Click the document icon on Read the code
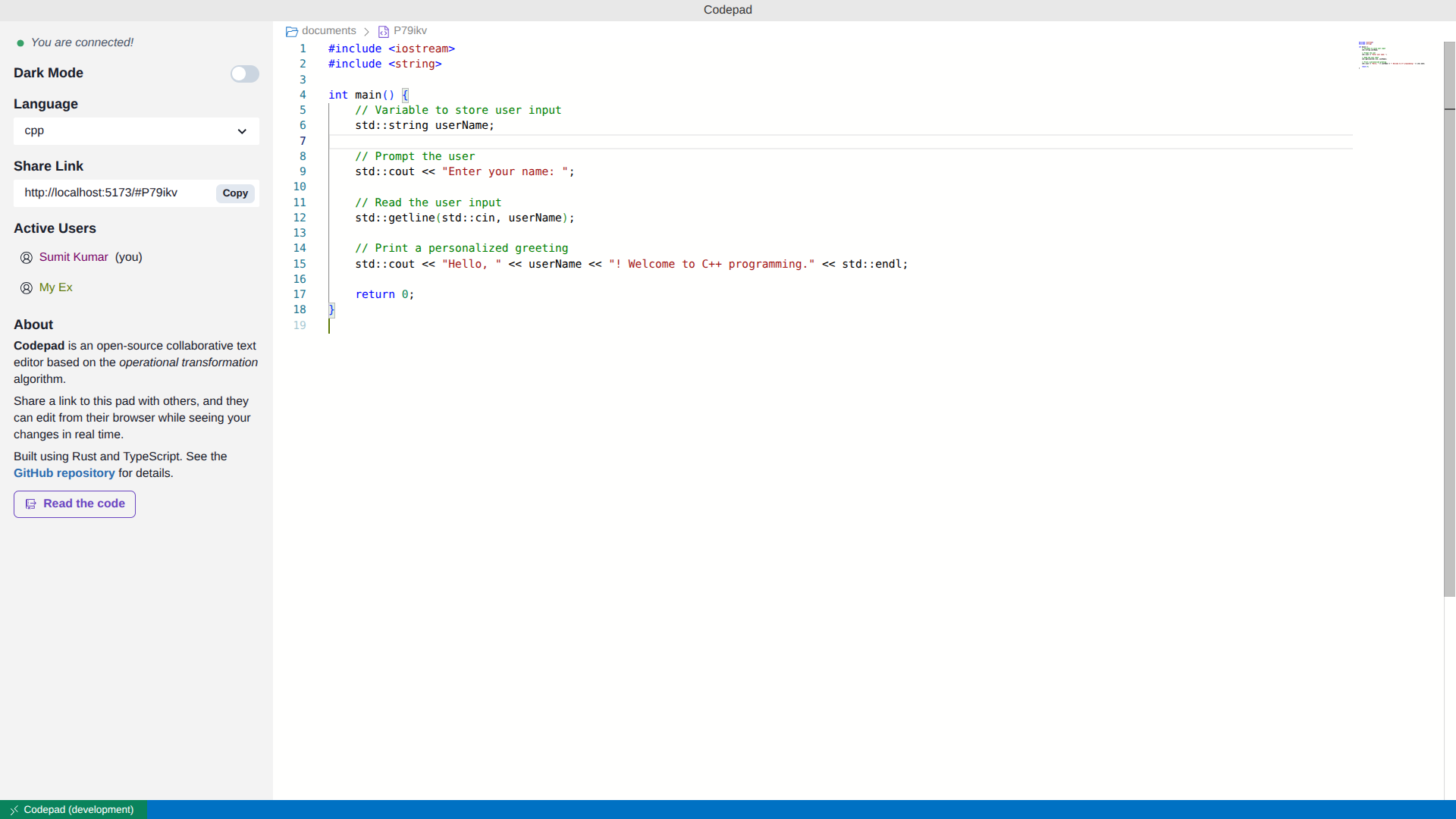Viewport: 1456px width, 819px height. pos(31,504)
